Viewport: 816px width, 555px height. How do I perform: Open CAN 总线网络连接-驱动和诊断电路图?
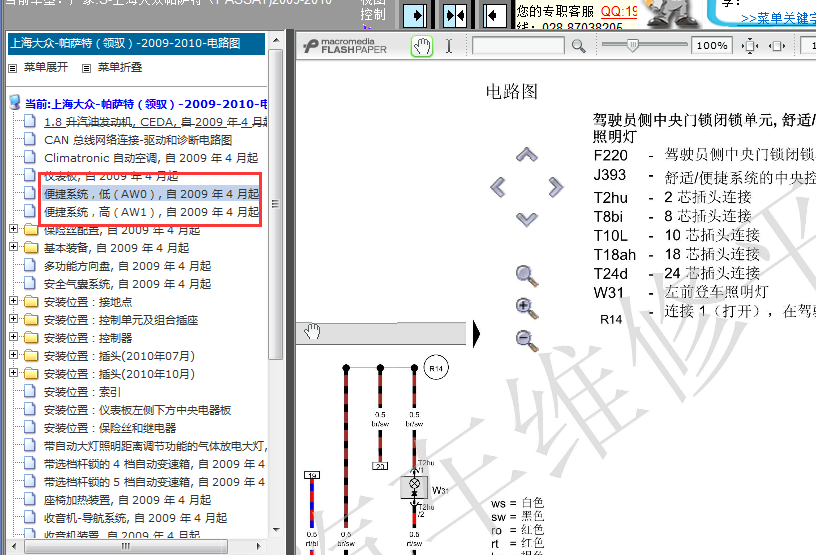pos(138,140)
